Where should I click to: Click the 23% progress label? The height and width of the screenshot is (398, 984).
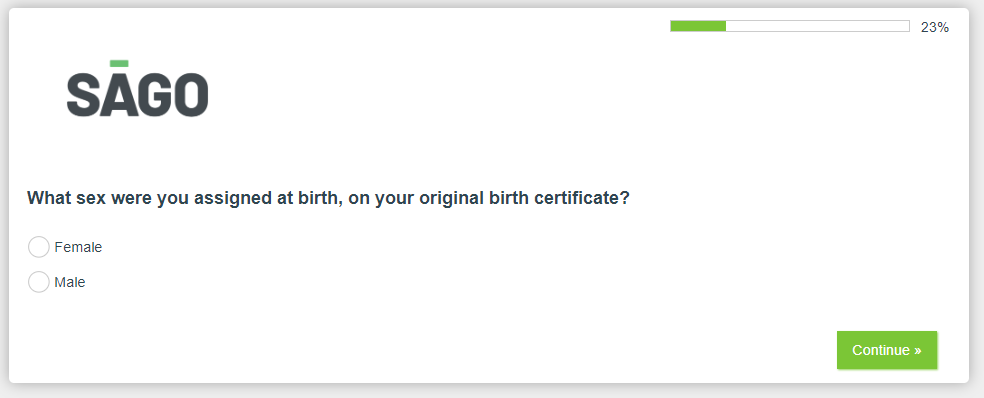[x=934, y=27]
